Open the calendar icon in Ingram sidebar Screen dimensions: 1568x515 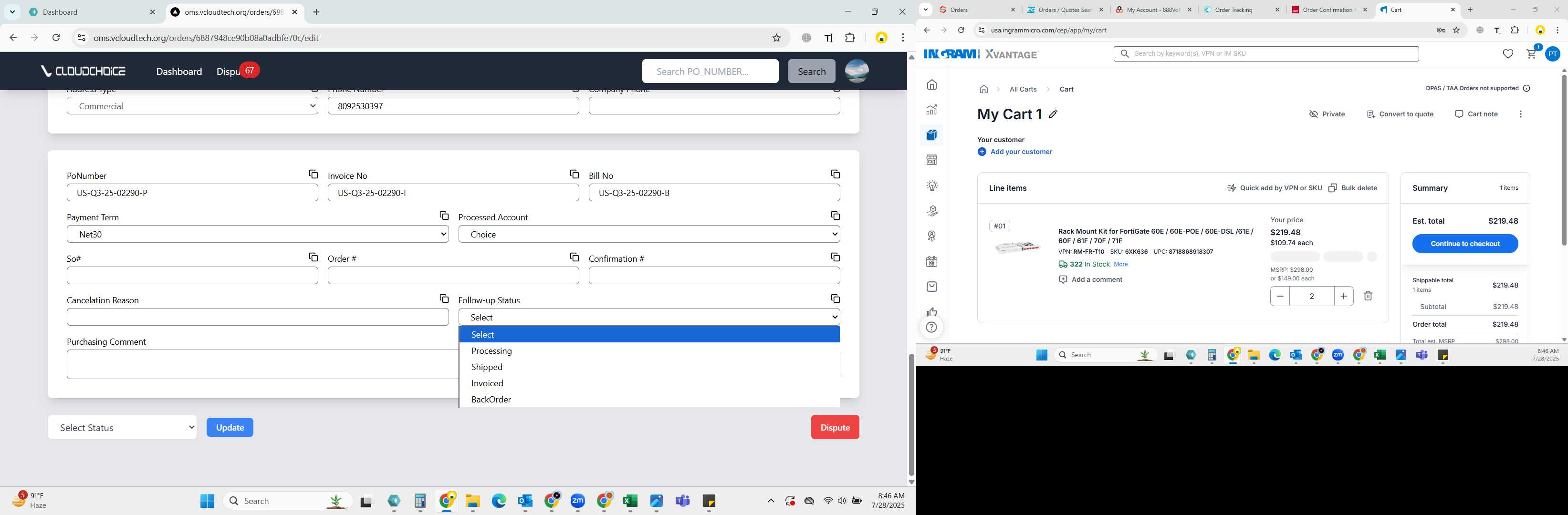(932, 261)
